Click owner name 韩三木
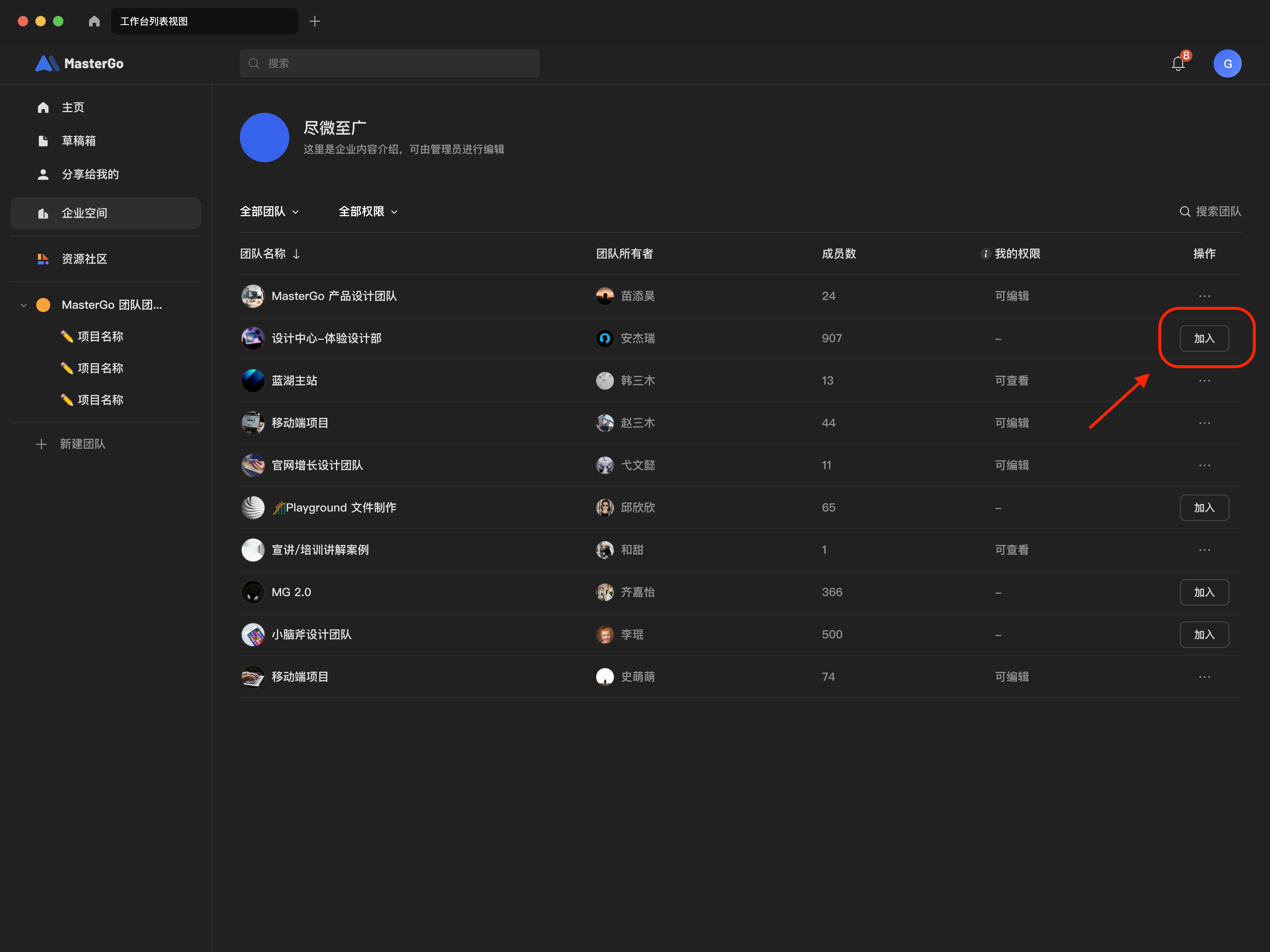Image resolution: width=1270 pixels, height=952 pixels. (x=638, y=381)
